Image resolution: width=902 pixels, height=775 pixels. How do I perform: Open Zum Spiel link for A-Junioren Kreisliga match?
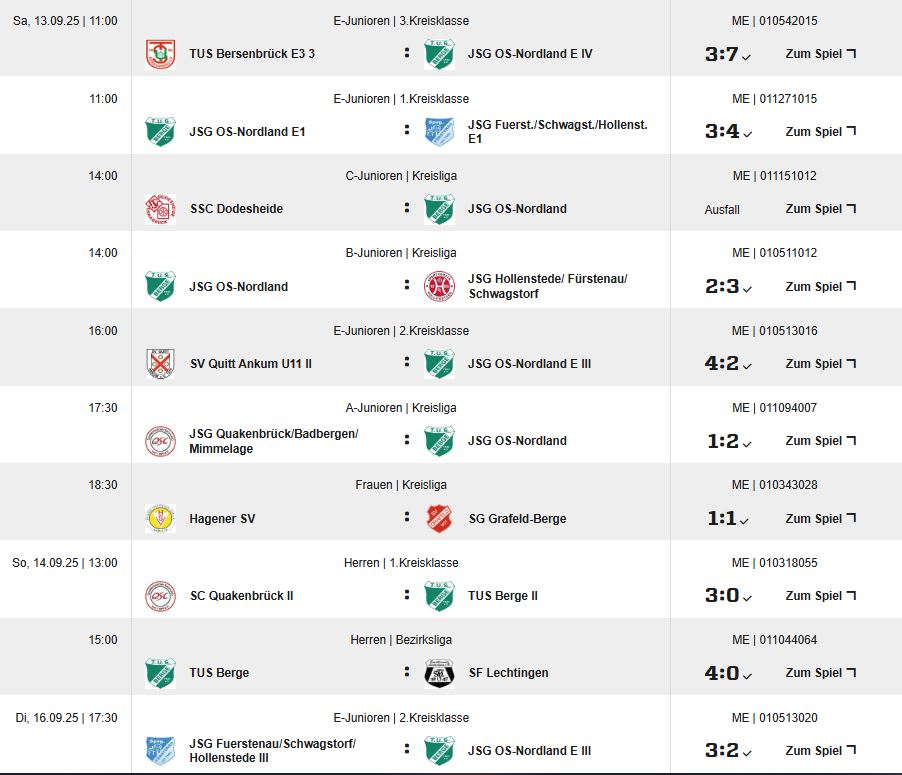click(821, 441)
